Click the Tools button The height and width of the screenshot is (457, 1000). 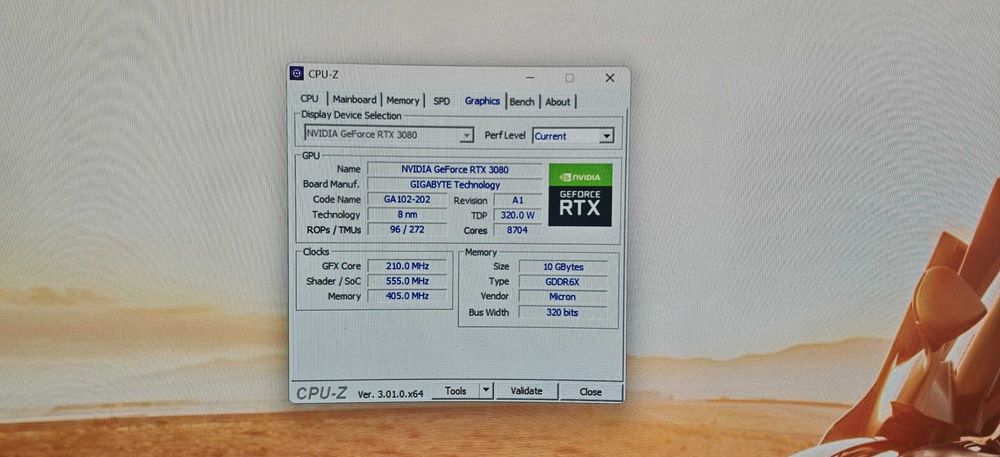pyautogui.click(x=455, y=391)
